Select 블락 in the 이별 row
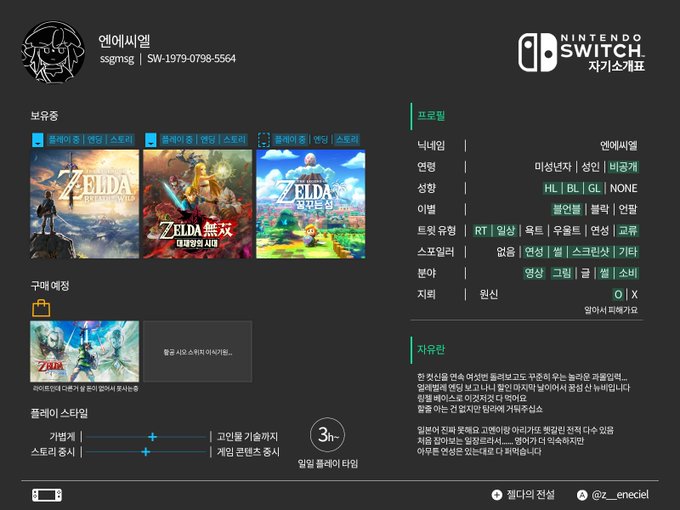This screenshot has width=680, height=510. point(600,209)
